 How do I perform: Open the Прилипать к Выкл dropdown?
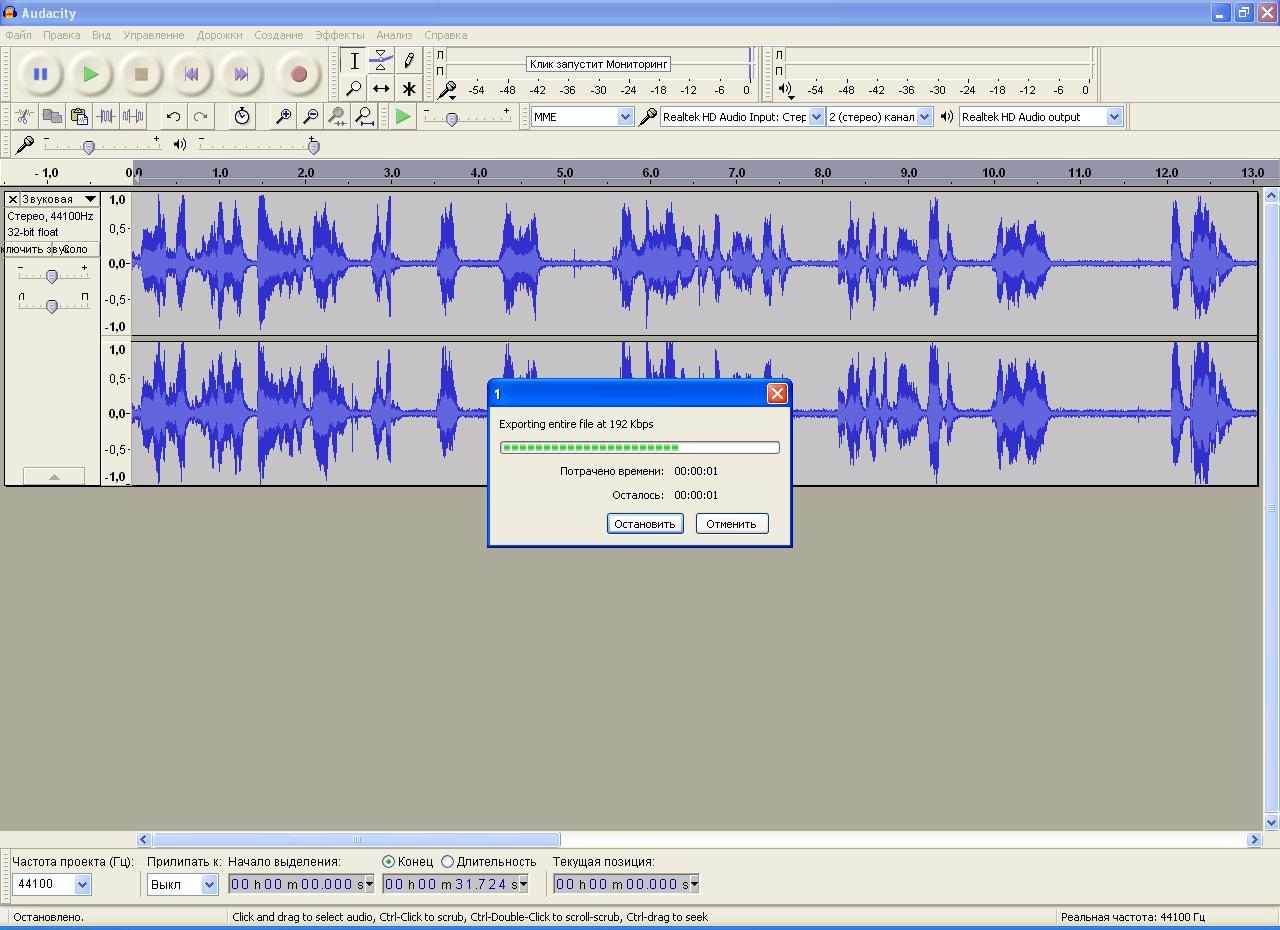pos(209,884)
